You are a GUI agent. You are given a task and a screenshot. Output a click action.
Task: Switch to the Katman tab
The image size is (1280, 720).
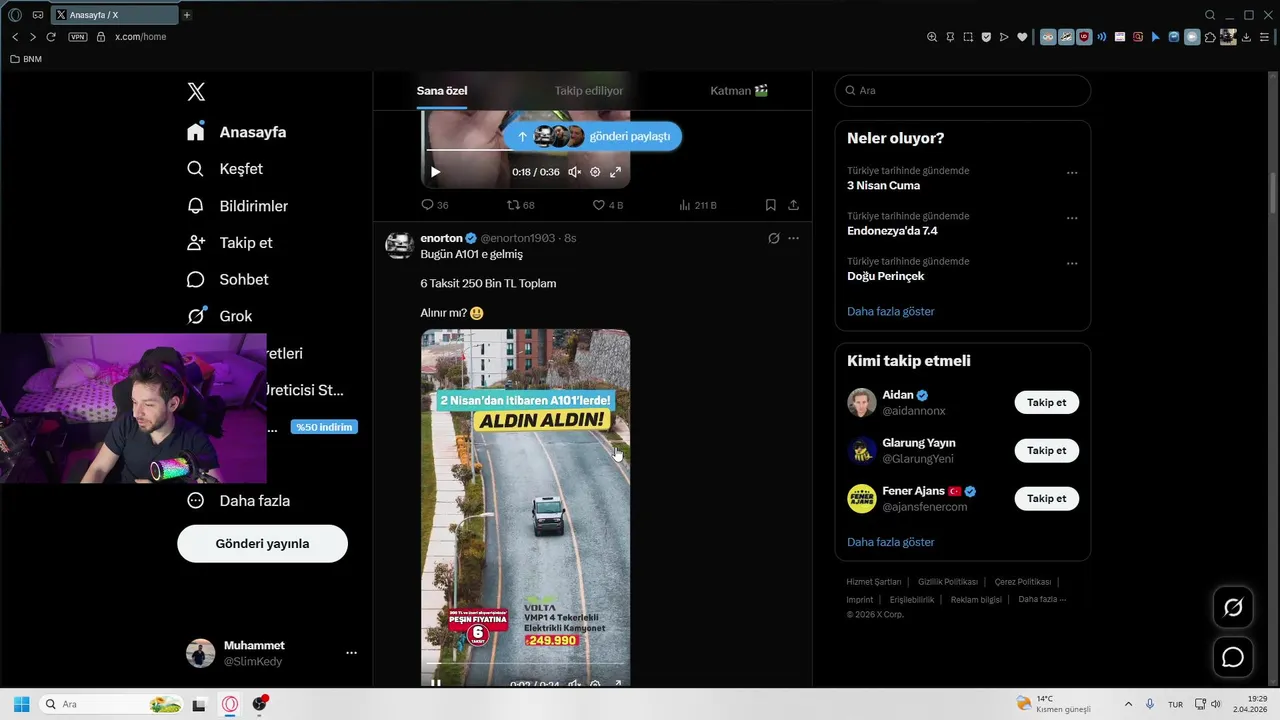(x=739, y=91)
